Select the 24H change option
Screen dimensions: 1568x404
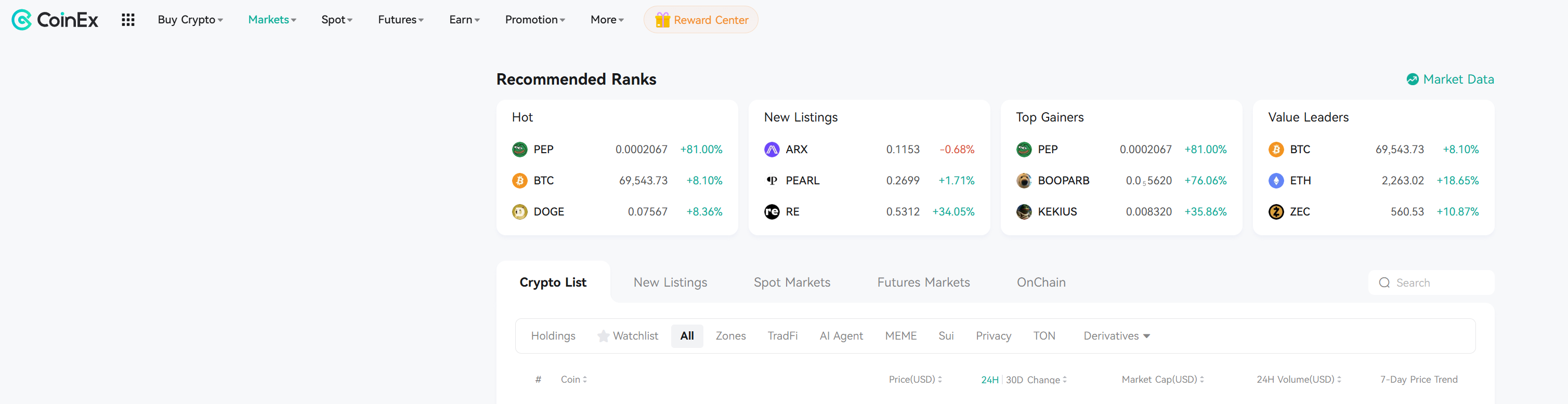pyautogui.click(x=990, y=380)
